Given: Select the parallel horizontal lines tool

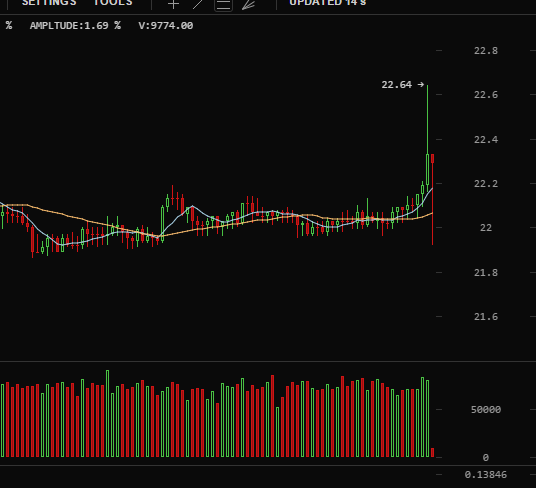Looking at the screenshot, I should point(223,5).
